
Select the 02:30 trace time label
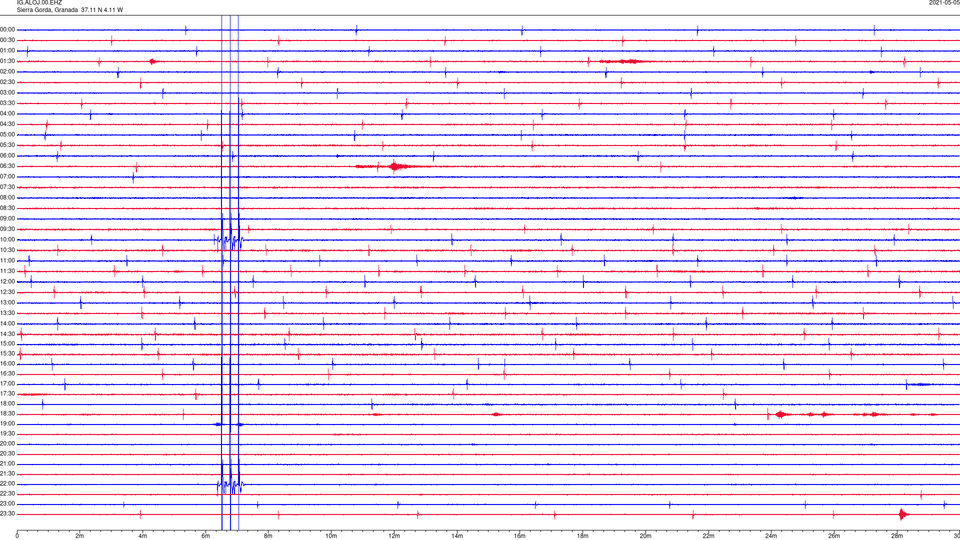8,82
